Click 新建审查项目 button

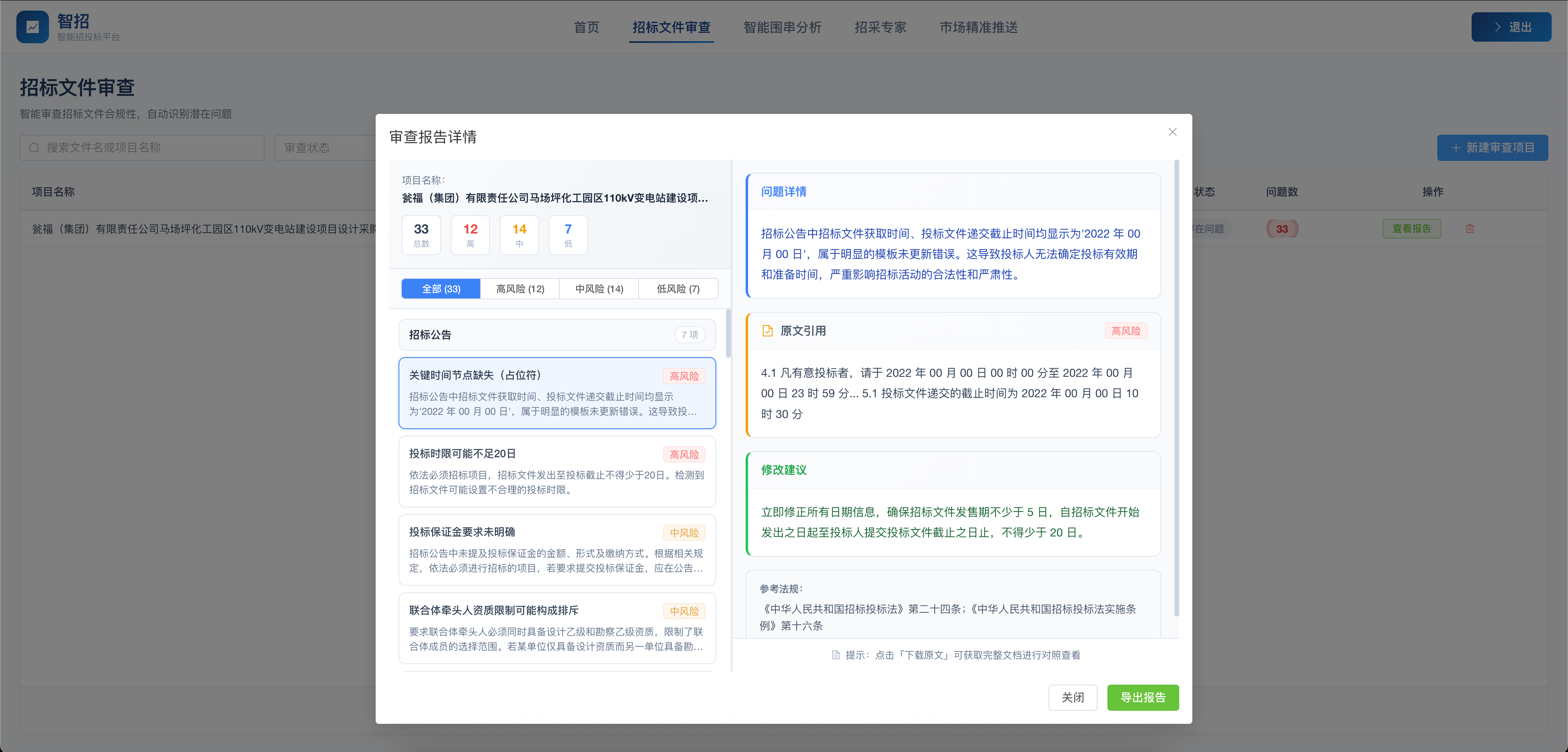tap(1492, 148)
